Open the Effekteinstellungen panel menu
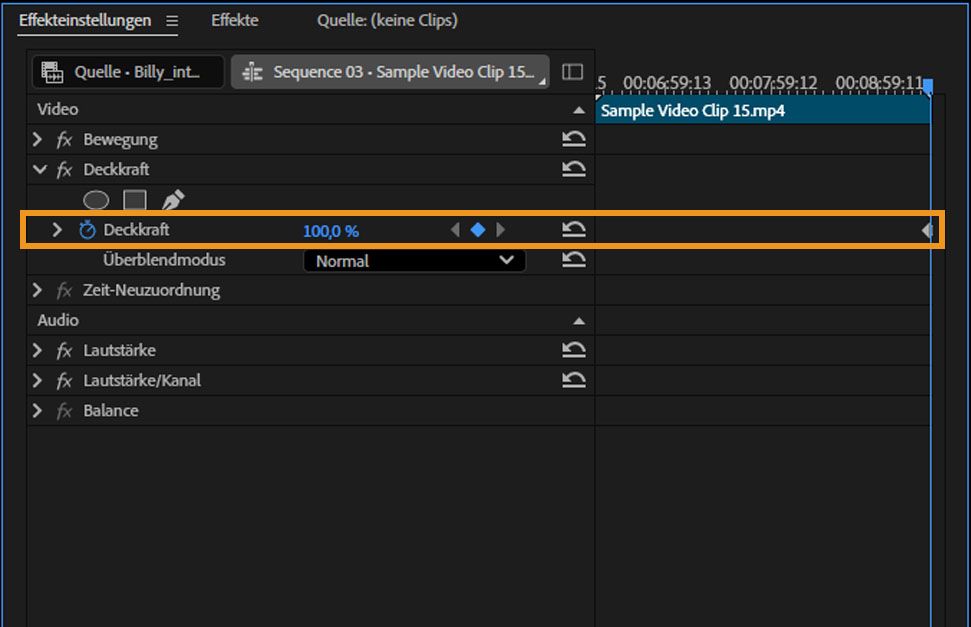This screenshot has height=627, width=971. (x=170, y=20)
